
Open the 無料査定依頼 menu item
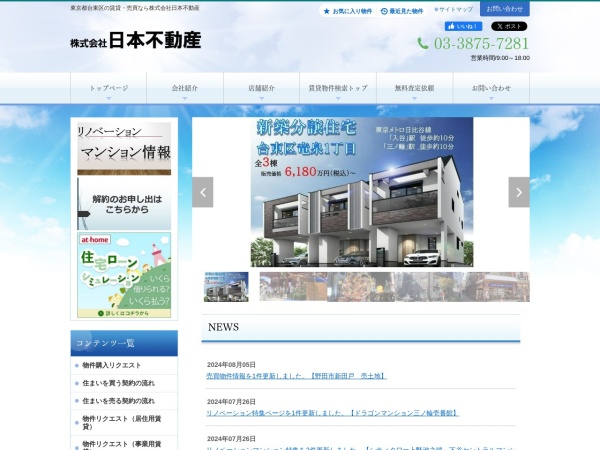[415, 88]
